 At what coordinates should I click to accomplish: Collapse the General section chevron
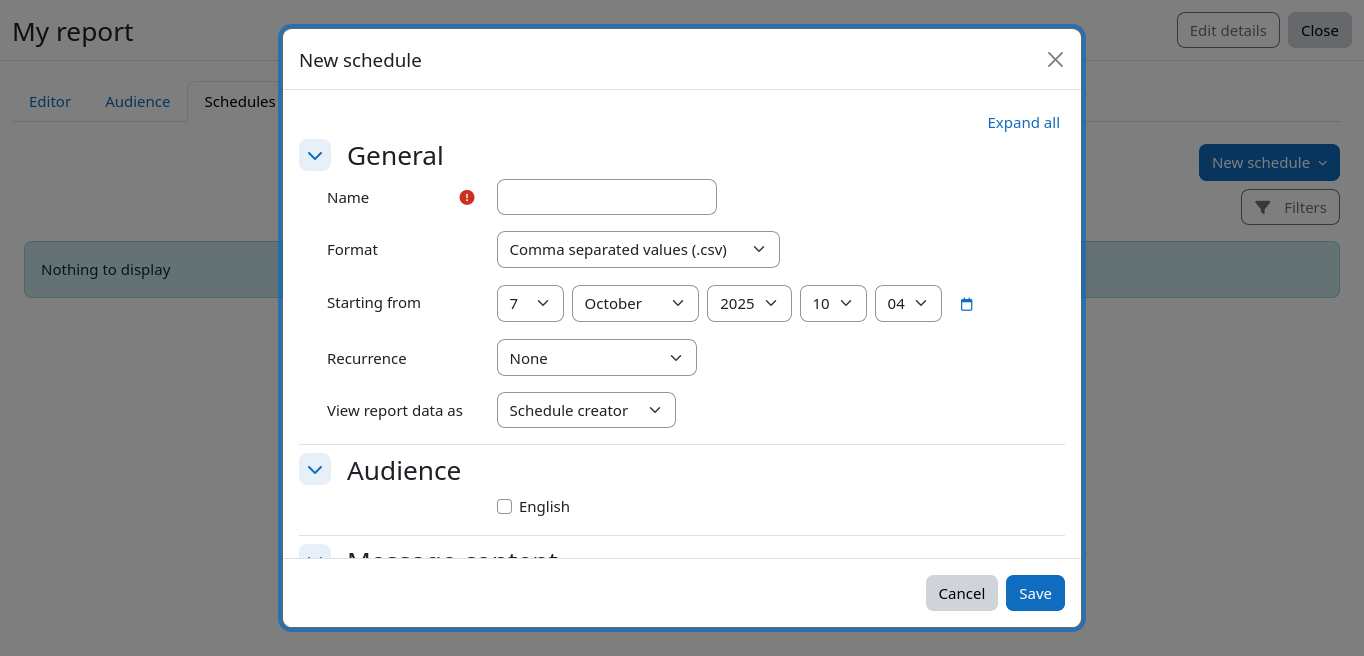pyautogui.click(x=315, y=155)
